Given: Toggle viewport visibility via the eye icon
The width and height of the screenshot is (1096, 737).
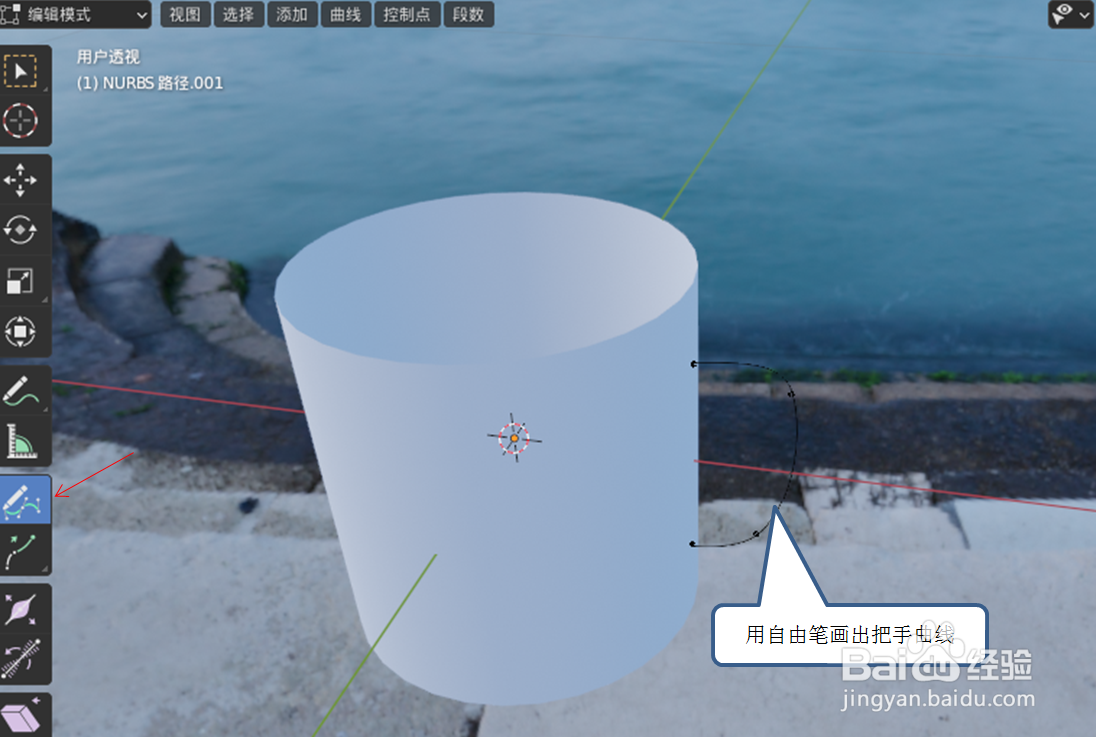Looking at the screenshot, I should 1062,14.
